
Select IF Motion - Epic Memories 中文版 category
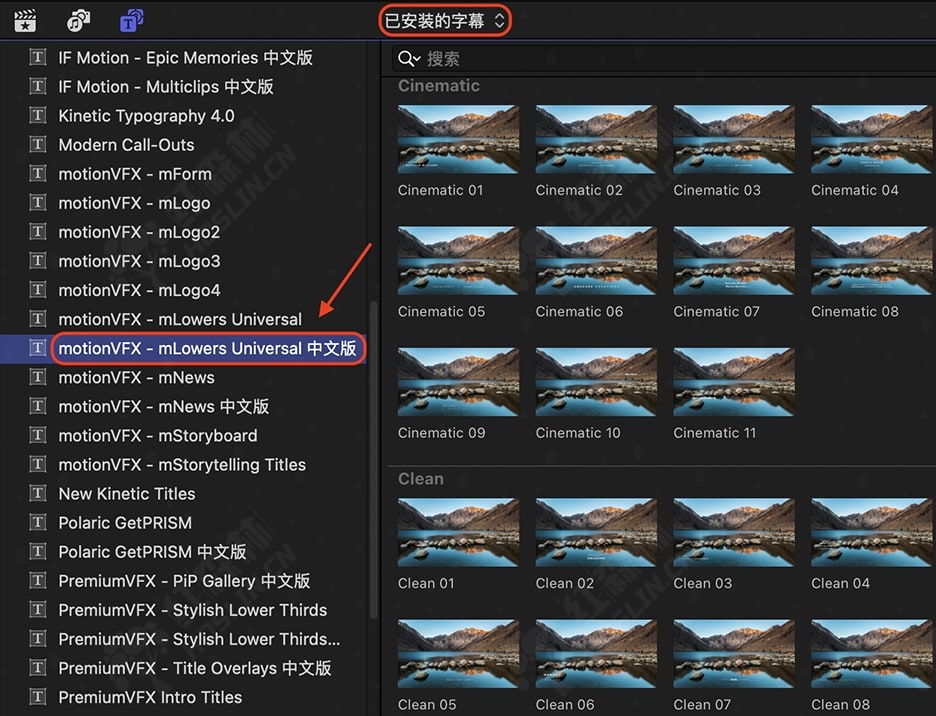pos(186,57)
